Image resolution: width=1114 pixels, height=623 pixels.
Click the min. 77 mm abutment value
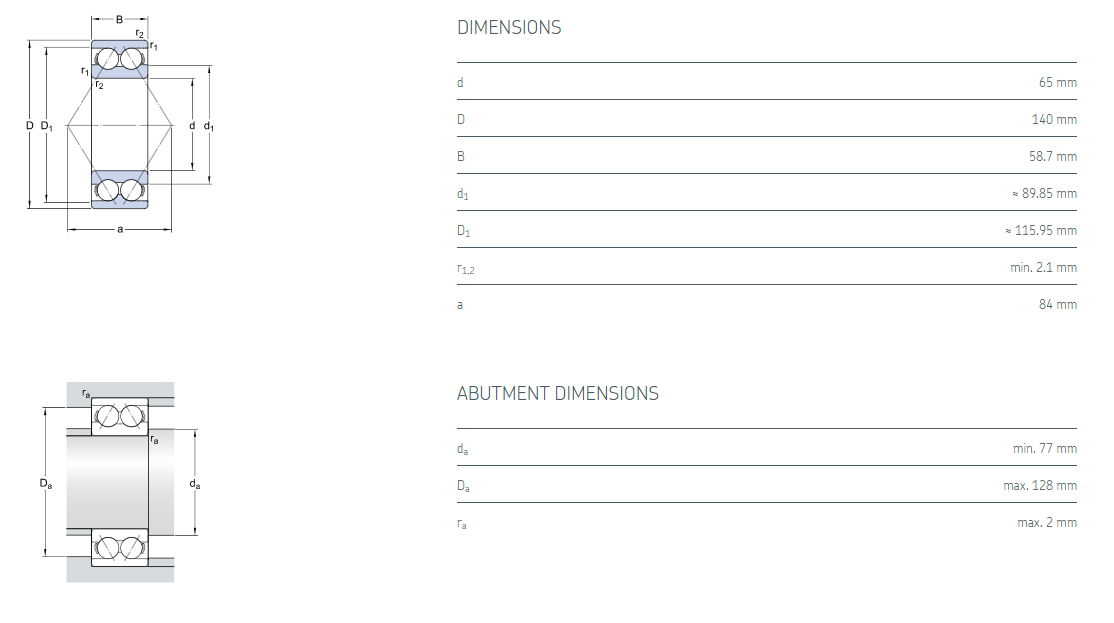click(x=1044, y=449)
